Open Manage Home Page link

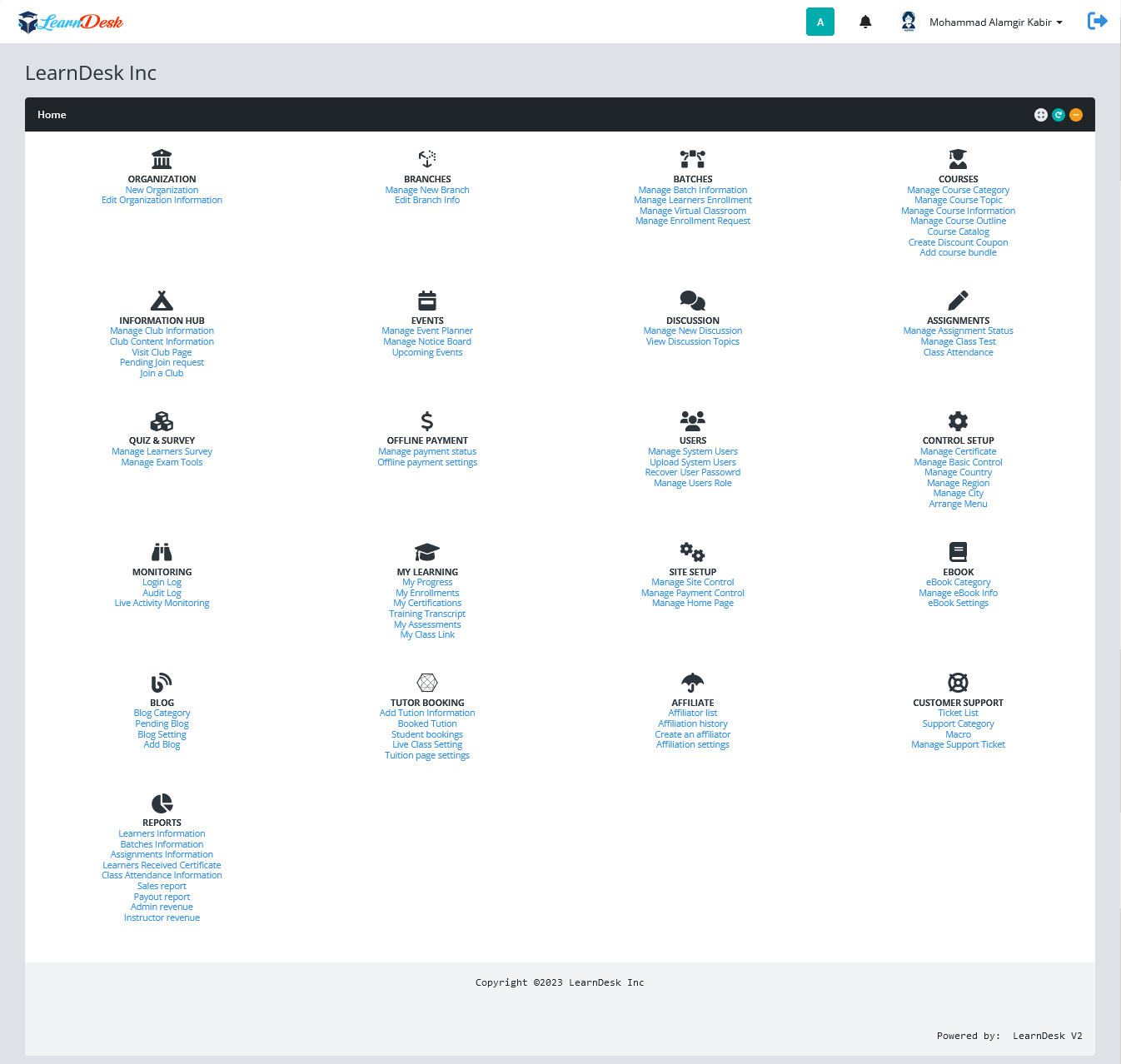[693, 603]
